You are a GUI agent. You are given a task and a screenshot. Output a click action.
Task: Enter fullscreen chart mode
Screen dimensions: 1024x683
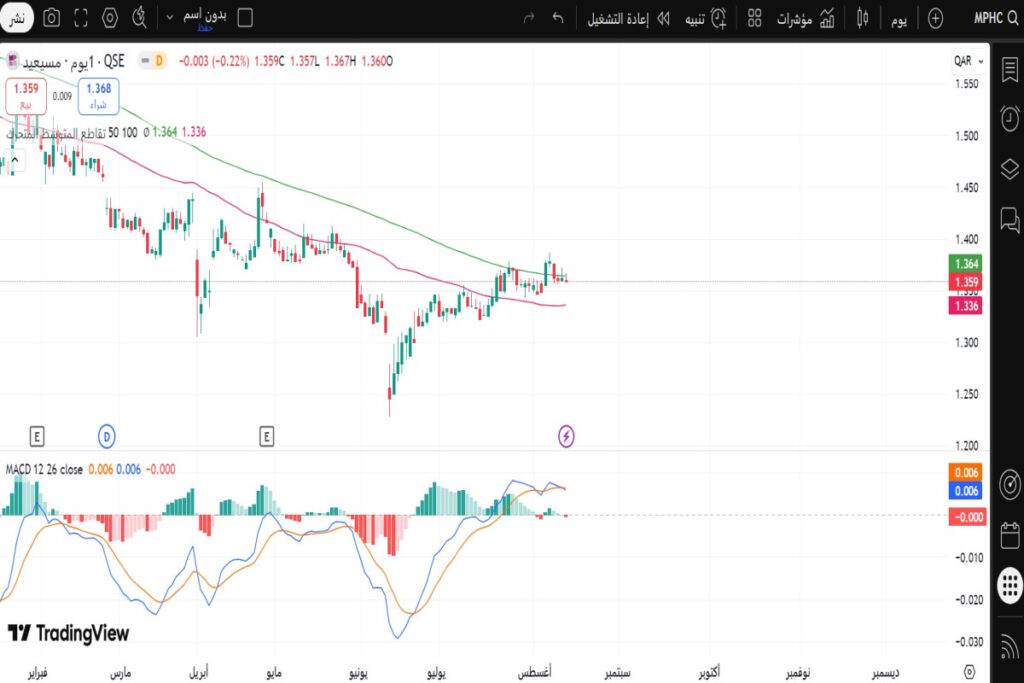tap(81, 18)
